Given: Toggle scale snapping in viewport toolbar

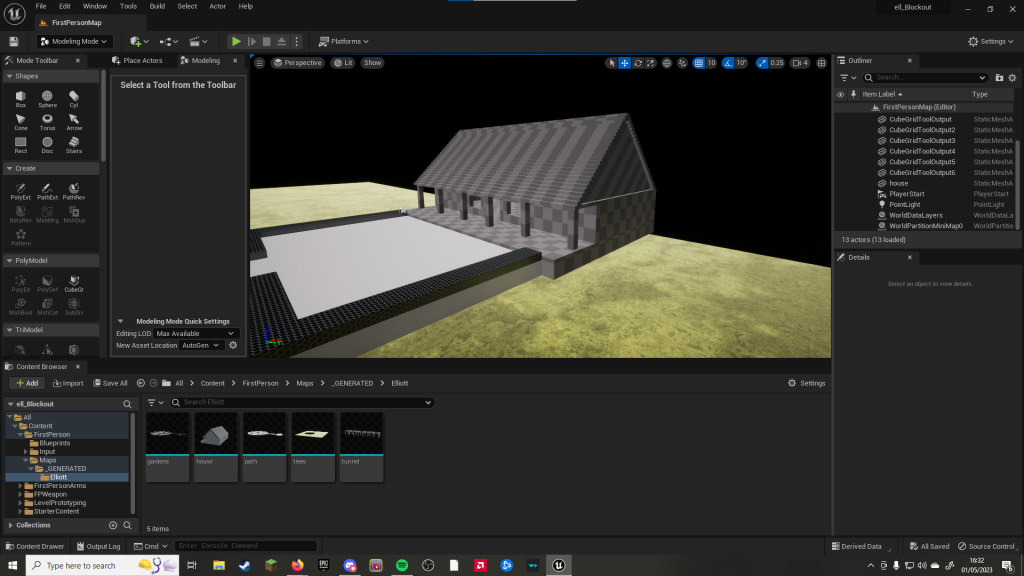Looking at the screenshot, I should coord(763,63).
